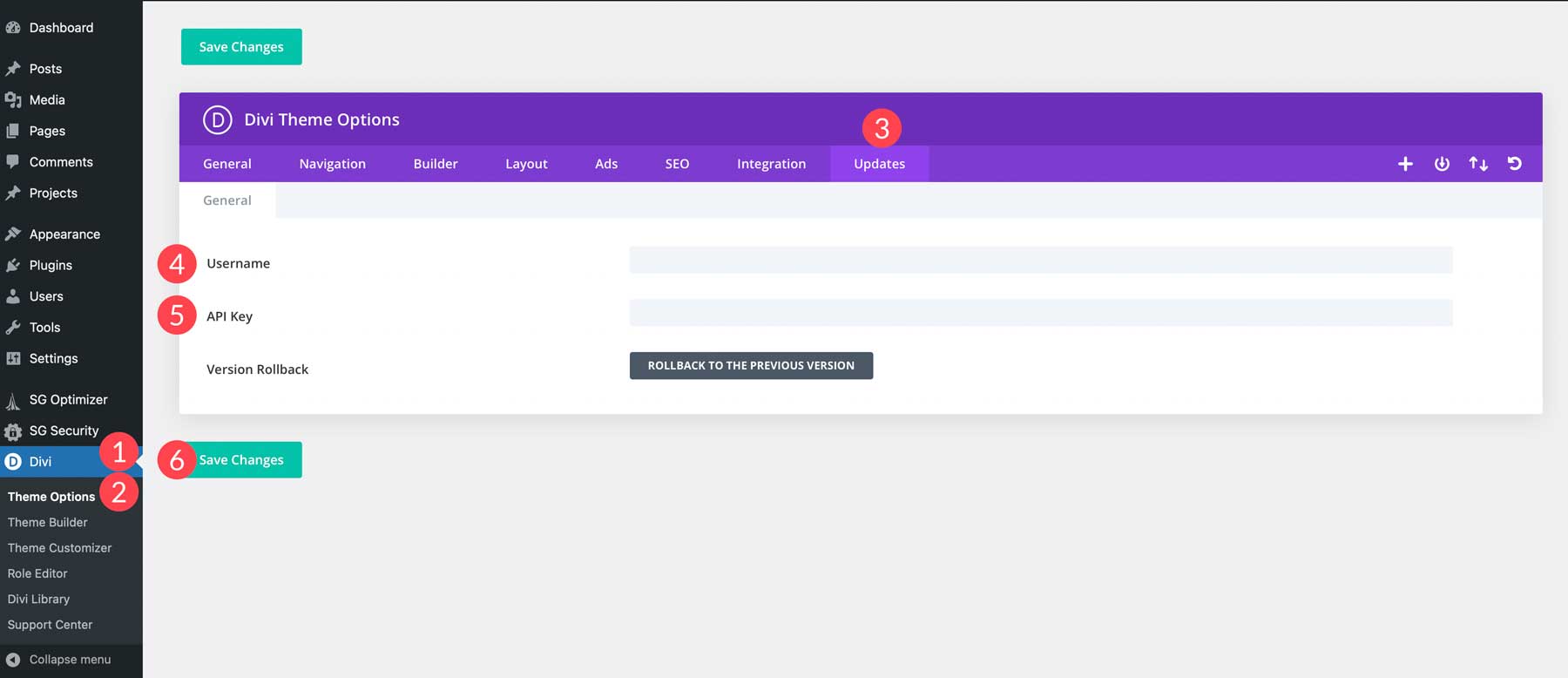Open Posts from sidebar text
Screen dimensions: 1568x678
point(45,69)
